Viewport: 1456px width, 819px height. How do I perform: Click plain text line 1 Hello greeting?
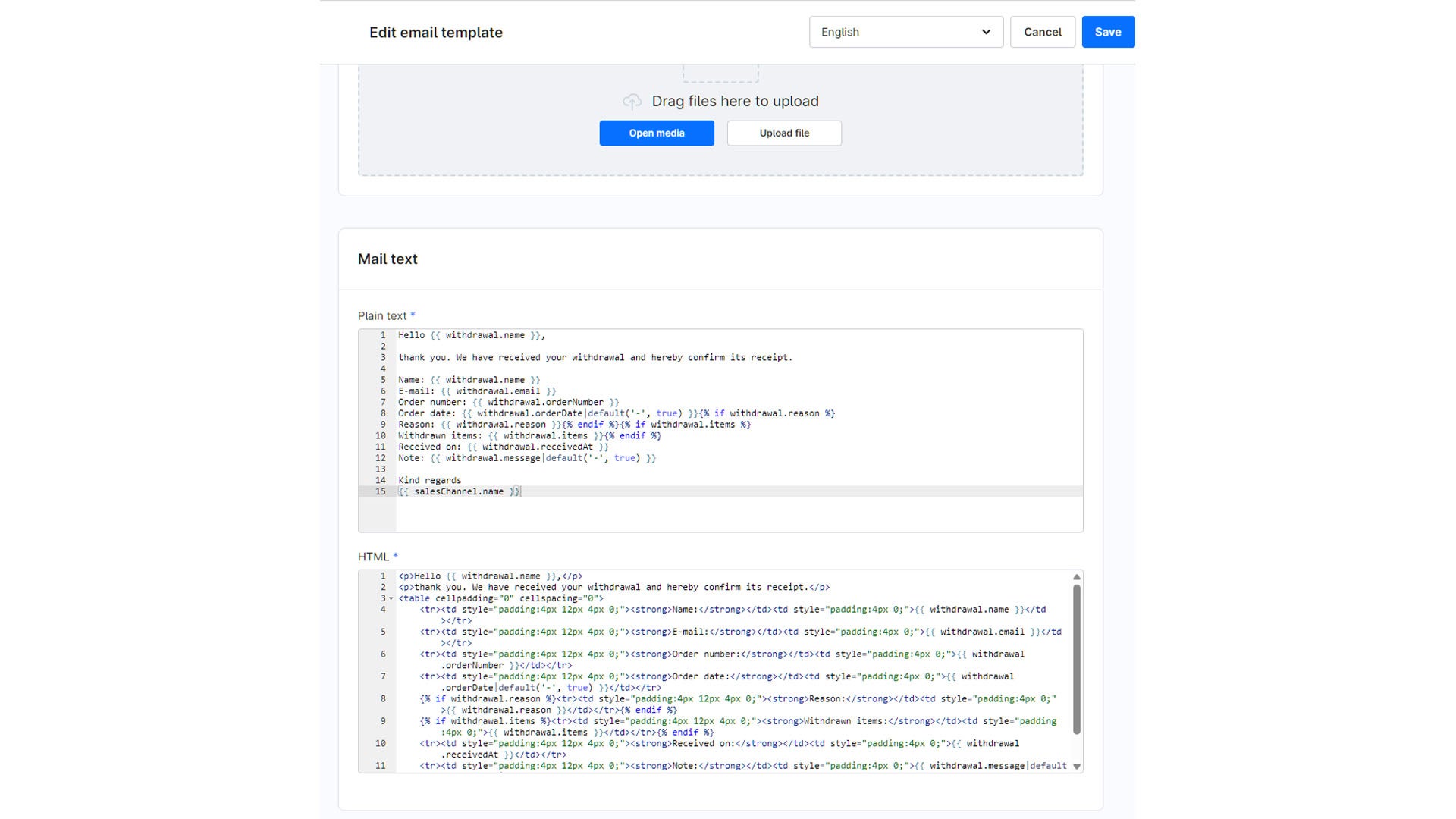point(472,335)
